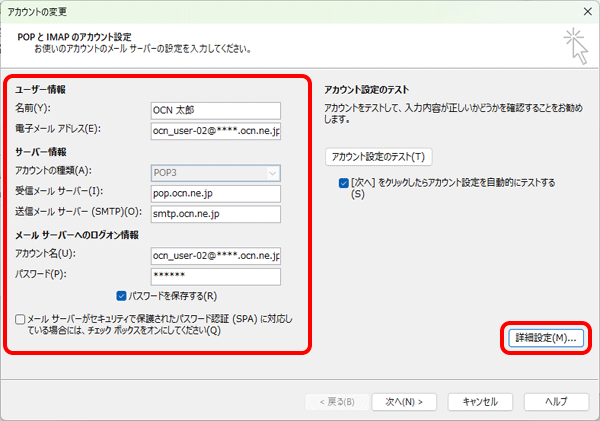Uncheck automatic account test on 次へ checkbox
This screenshot has height=421, width=600.
tap(344, 184)
